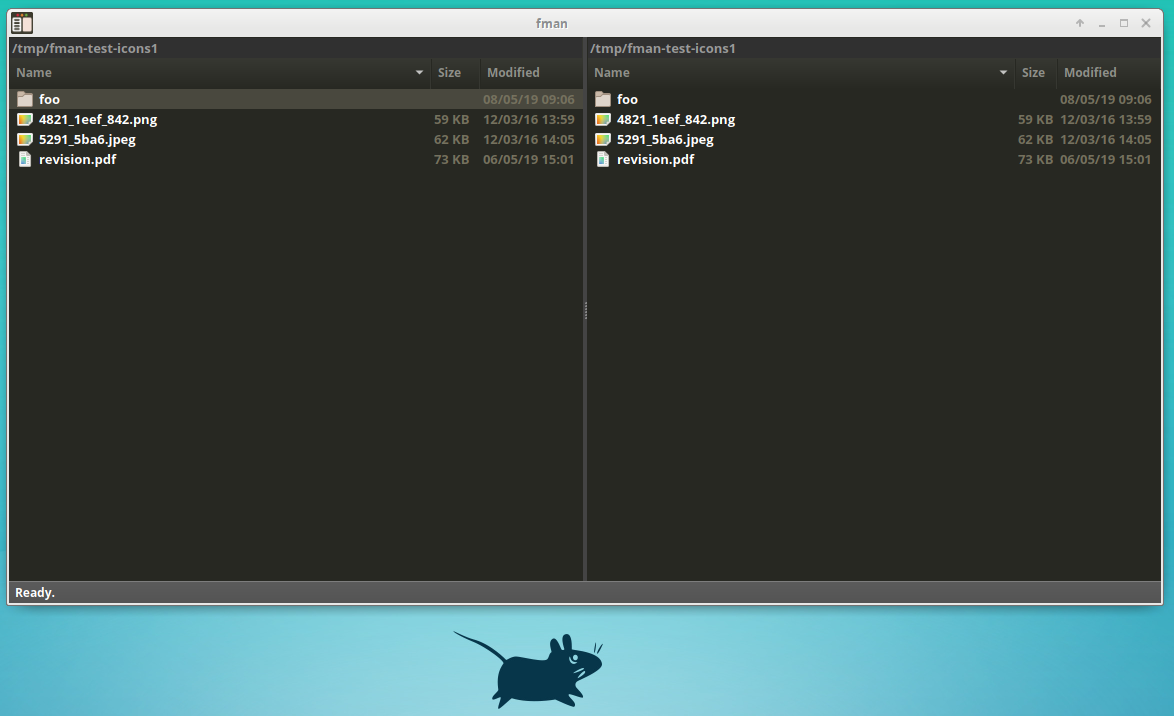Click the up arrow in the title bar

(x=1079, y=22)
